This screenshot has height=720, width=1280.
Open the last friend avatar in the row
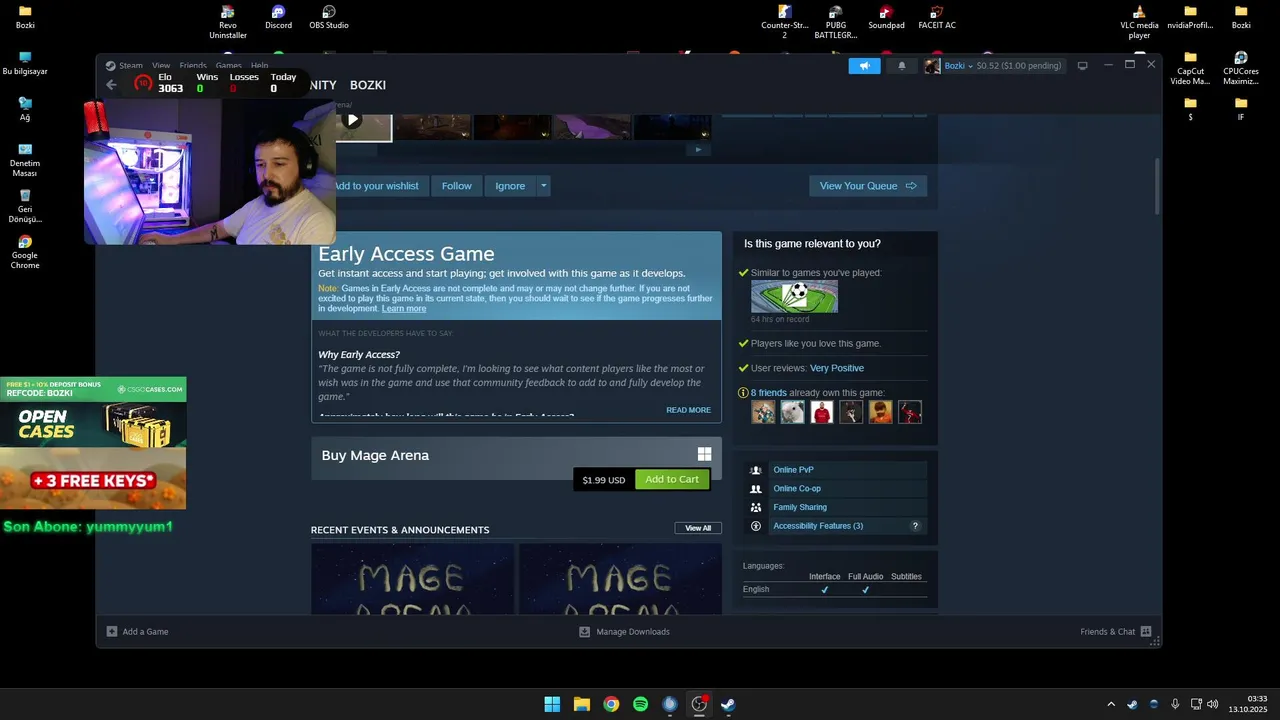click(910, 412)
